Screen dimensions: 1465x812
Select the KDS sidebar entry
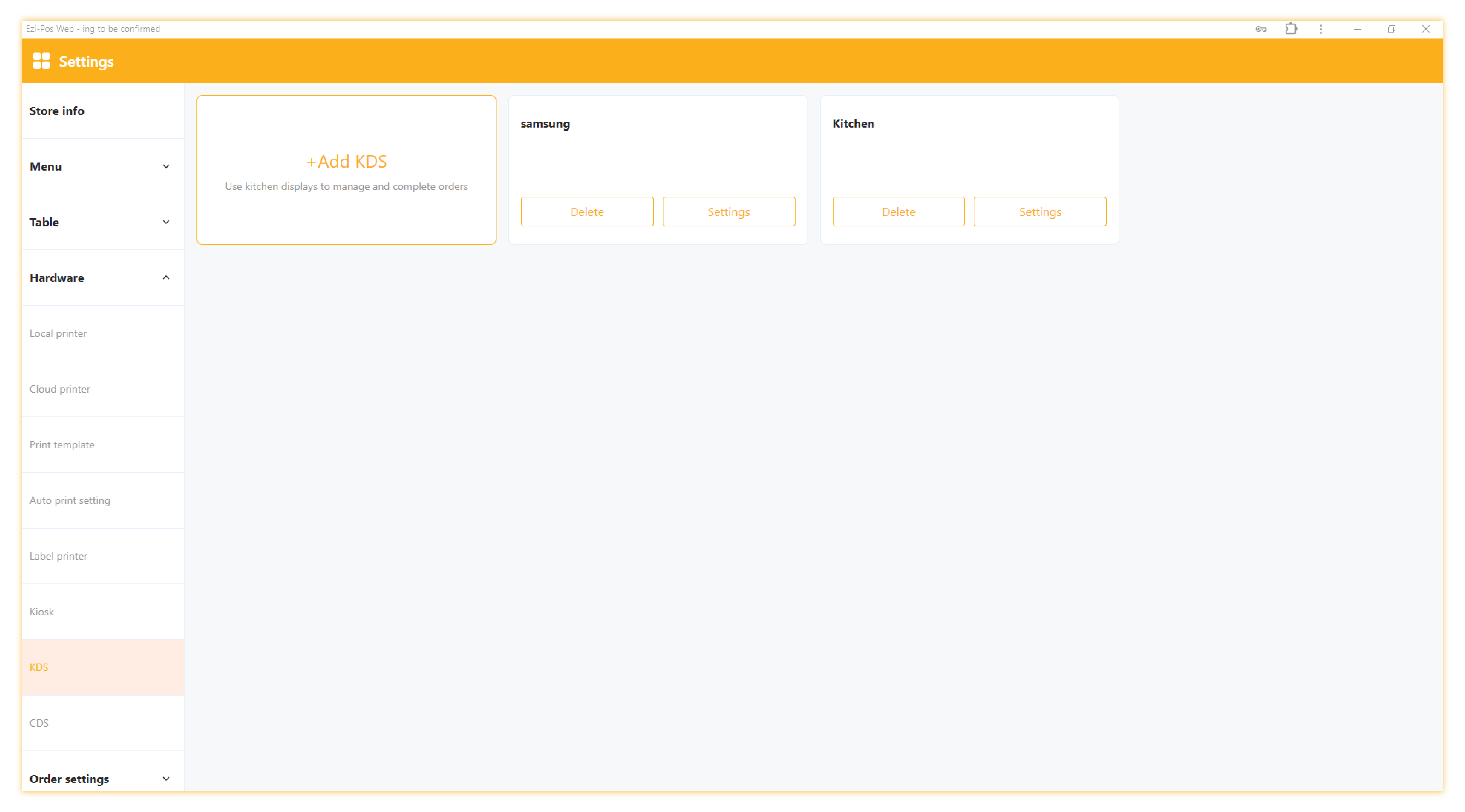pyautogui.click(x=103, y=668)
